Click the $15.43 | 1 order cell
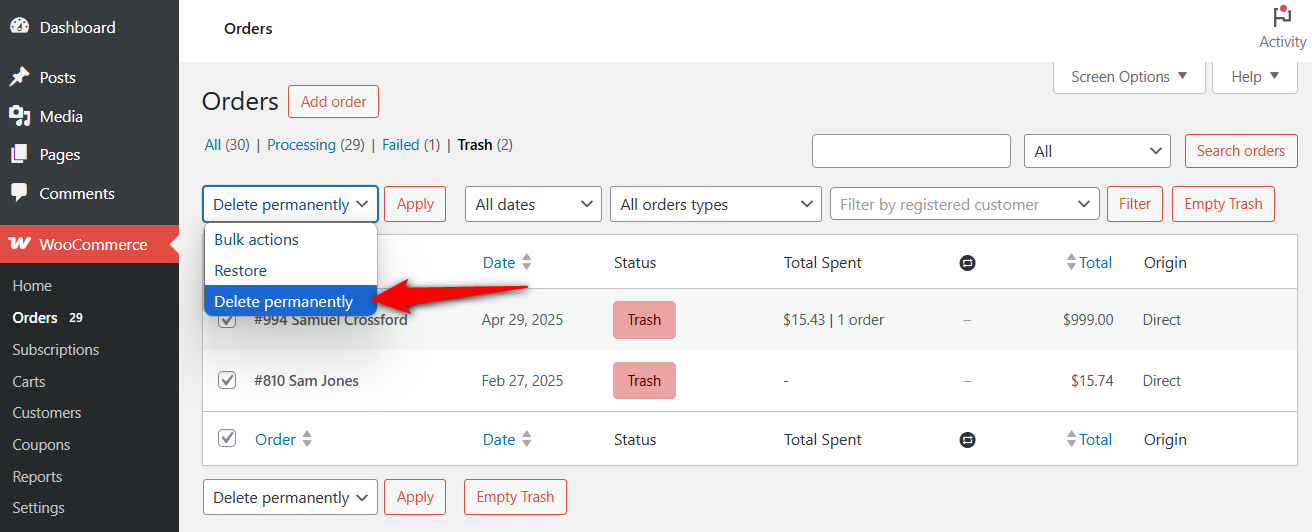 tap(834, 320)
